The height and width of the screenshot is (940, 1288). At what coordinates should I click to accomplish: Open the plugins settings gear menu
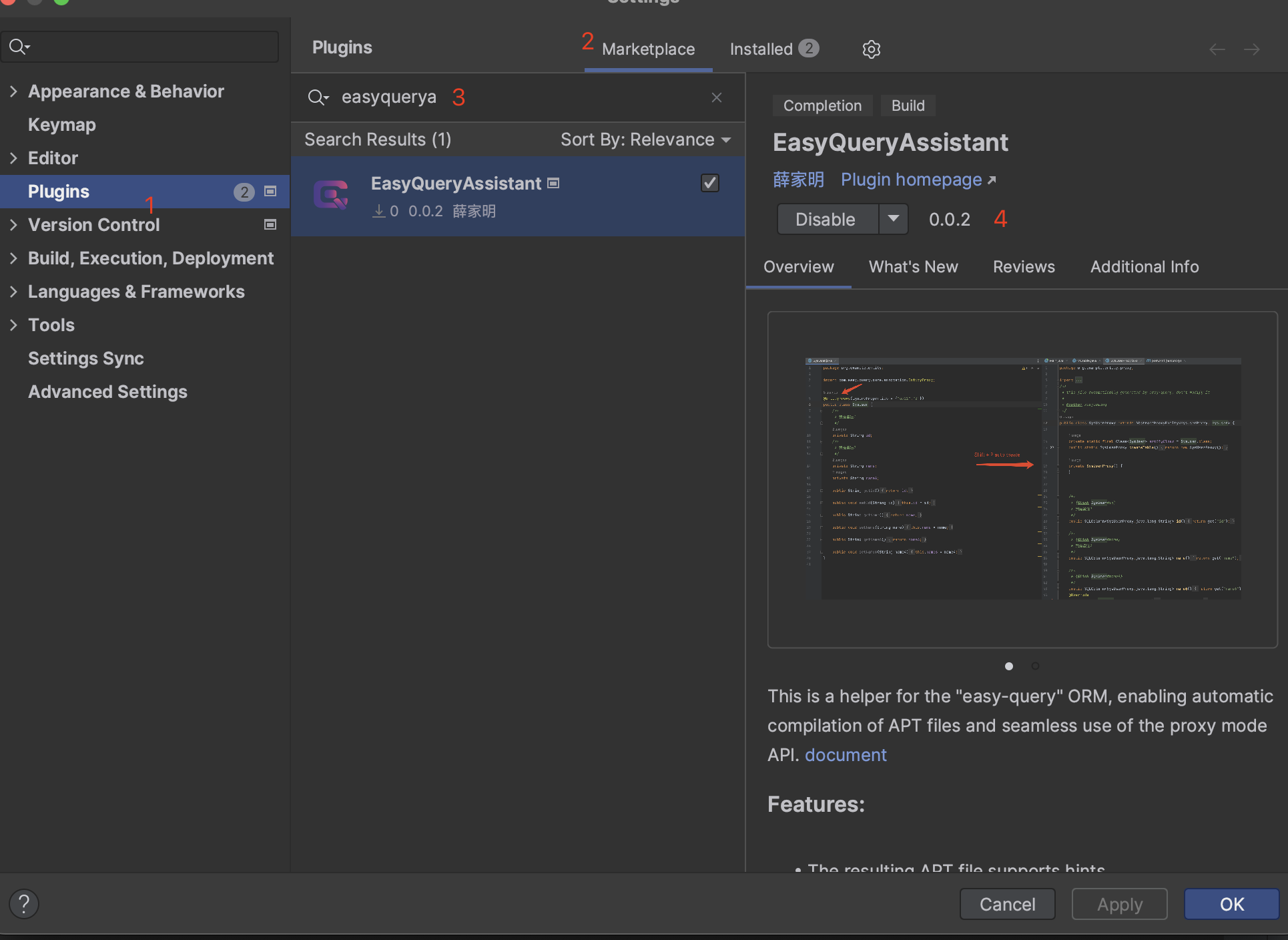coord(871,49)
